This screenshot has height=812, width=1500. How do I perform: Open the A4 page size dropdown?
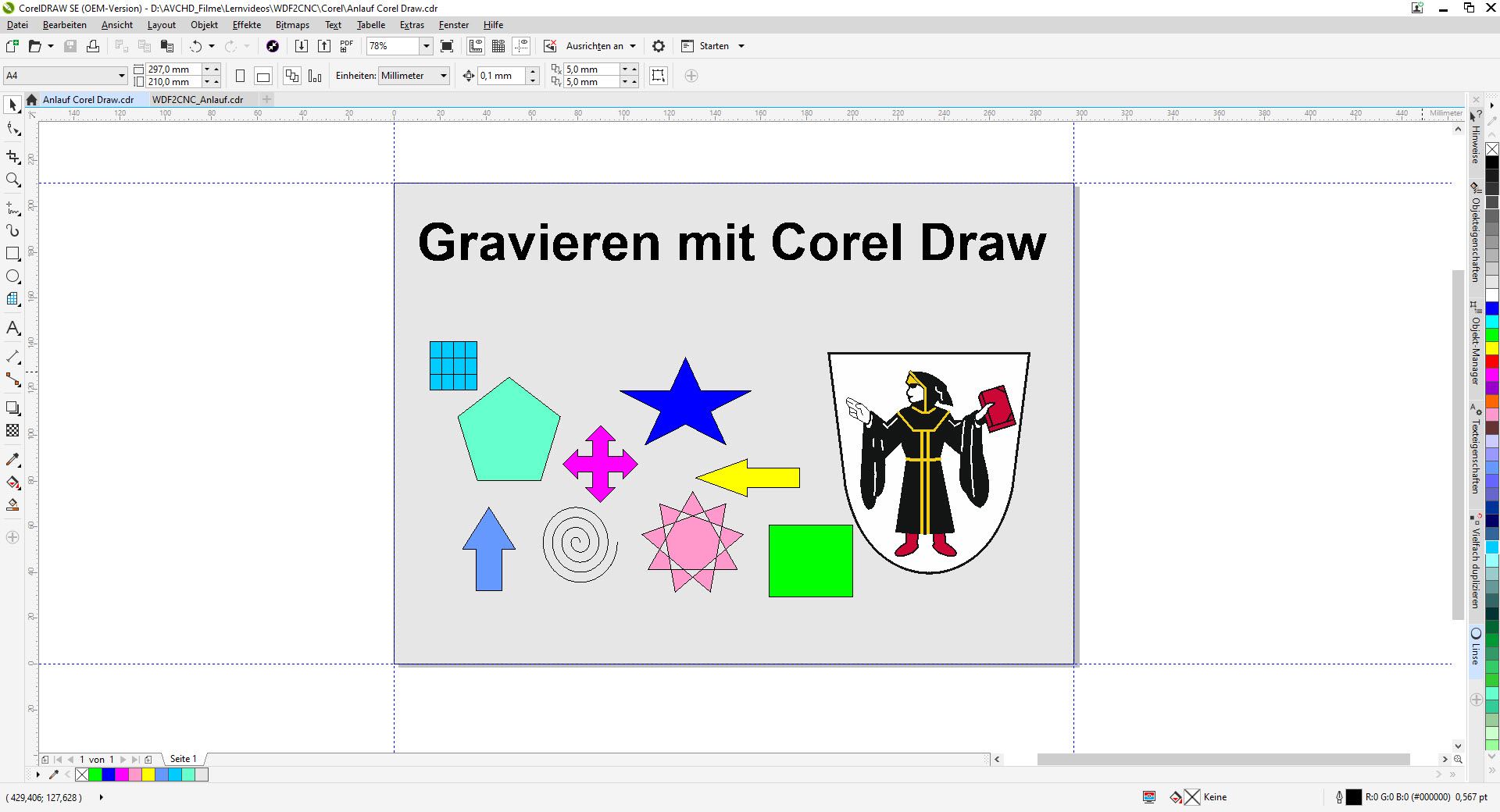pyautogui.click(x=122, y=76)
